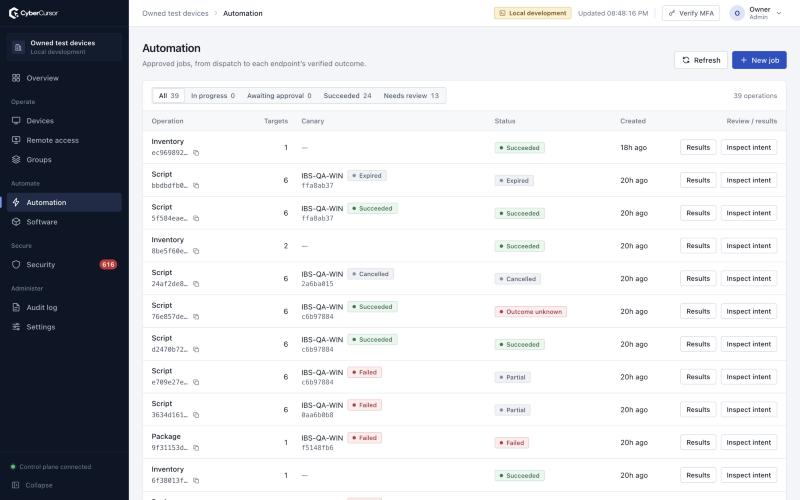This screenshot has height=500, width=800.
Task: Open Remote access icon in sidebar
Action: coord(16,140)
